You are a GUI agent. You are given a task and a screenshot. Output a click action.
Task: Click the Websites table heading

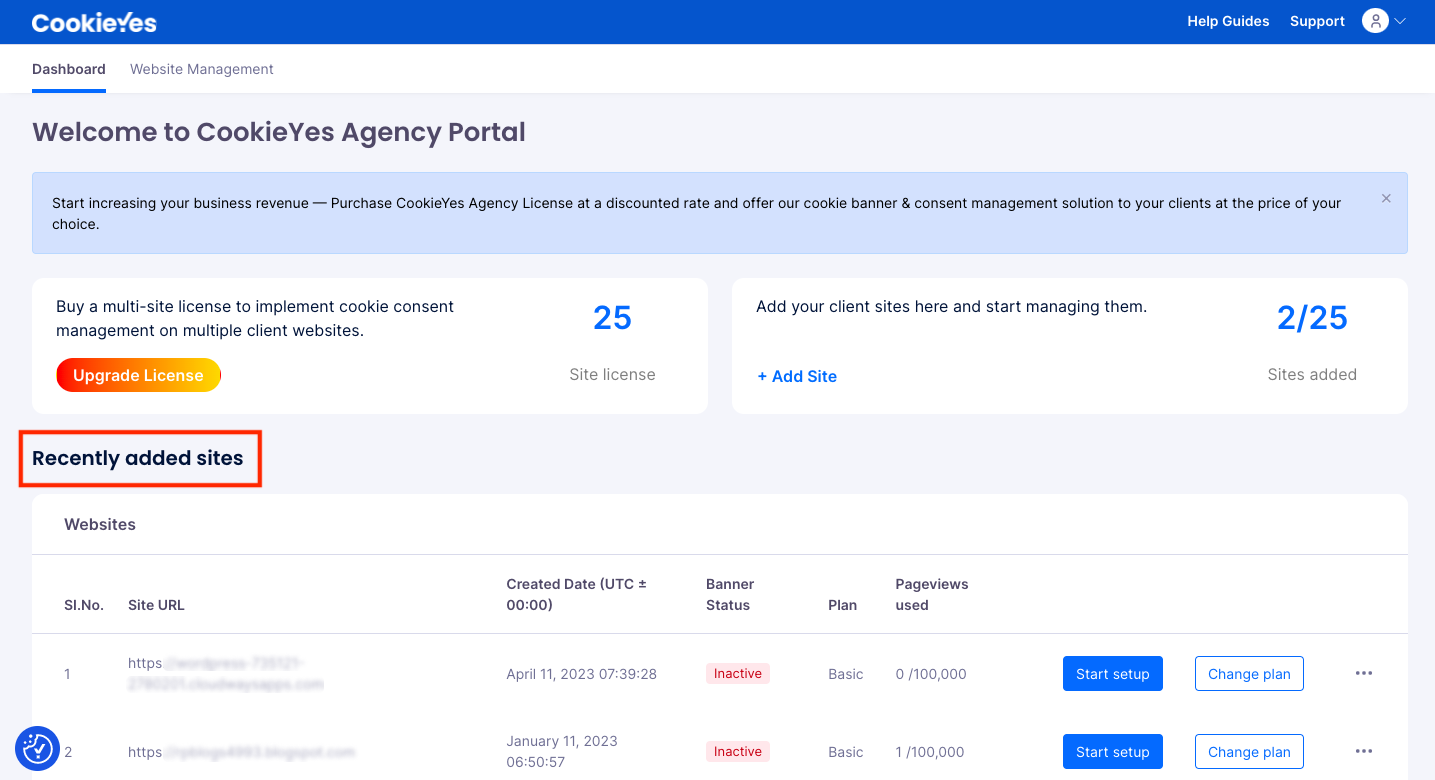click(x=100, y=524)
